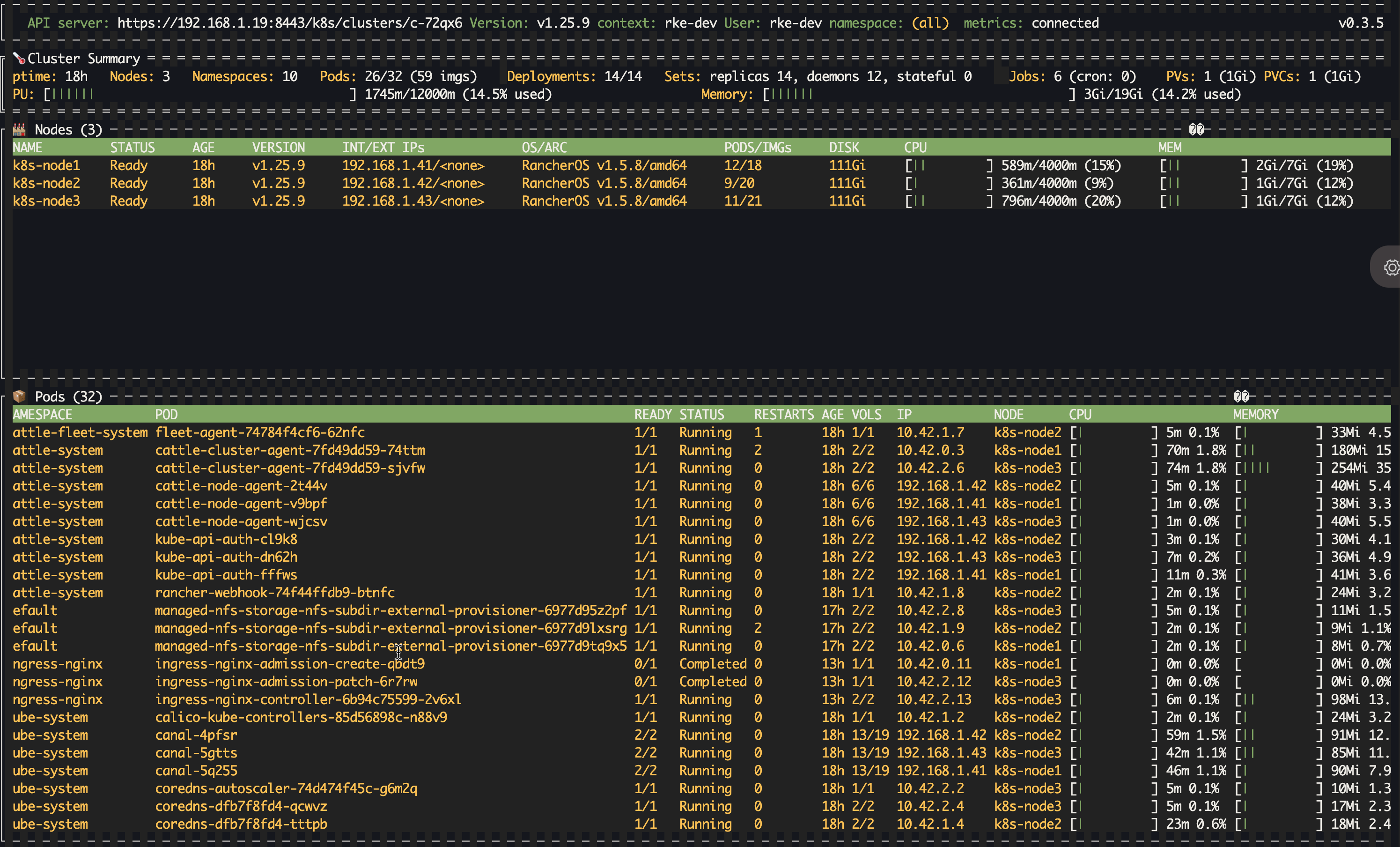The height and width of the screenshot is (847, 1400).
Task: Sort nodes by NAME column header
Action: [27, 148]
